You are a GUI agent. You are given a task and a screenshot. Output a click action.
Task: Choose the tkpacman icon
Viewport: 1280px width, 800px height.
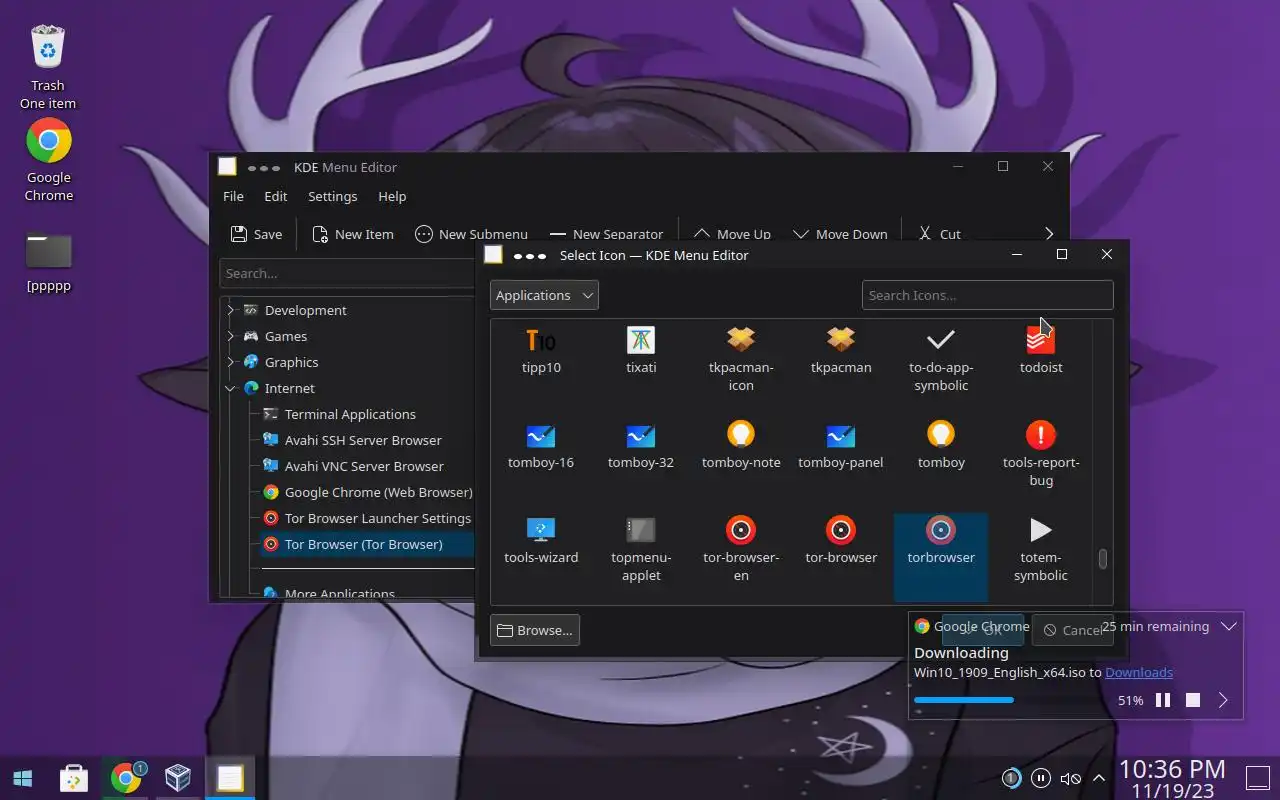(x=841, y=340)
